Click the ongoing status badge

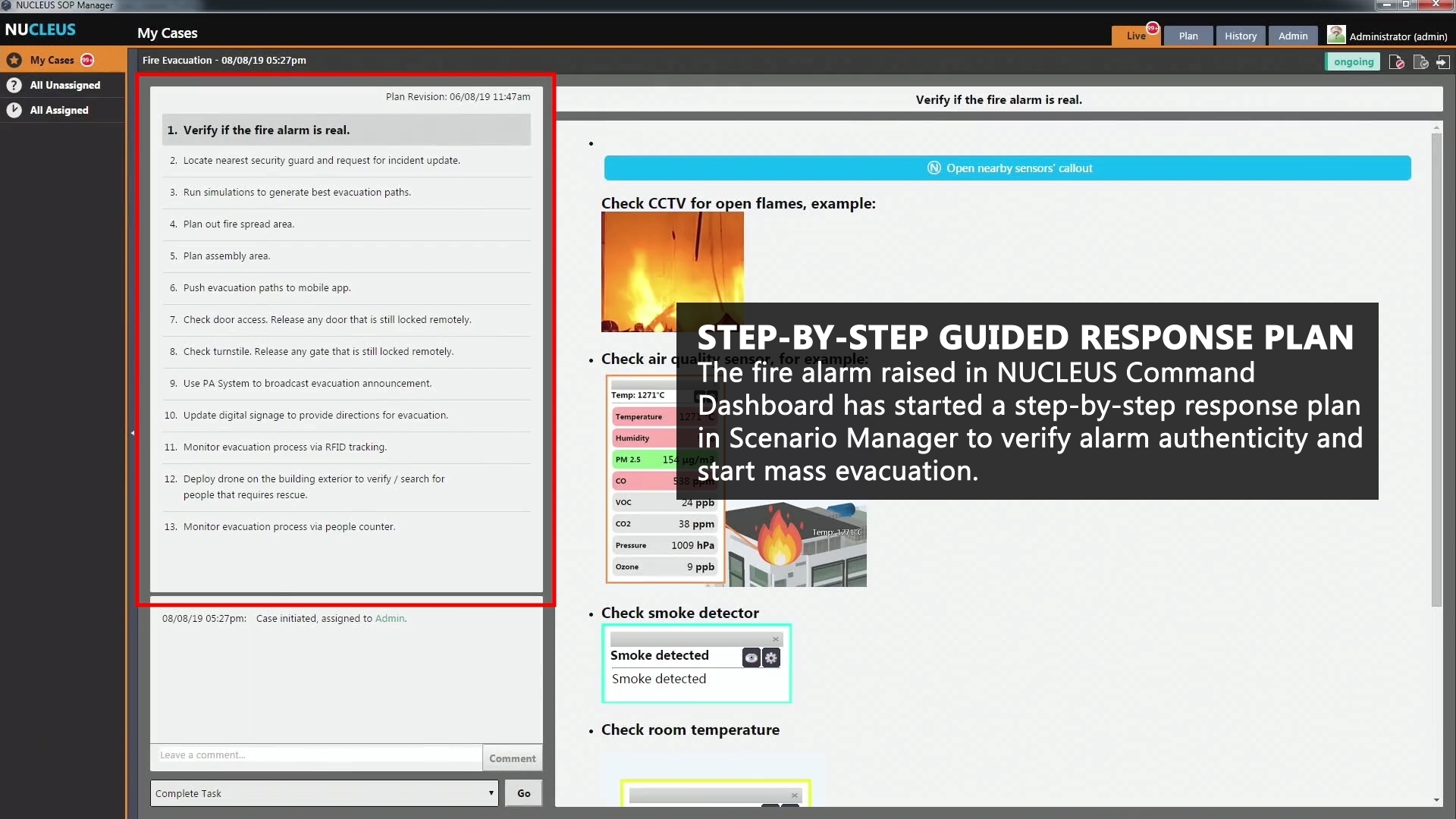pyautogui.click(x=1354, y=62)
